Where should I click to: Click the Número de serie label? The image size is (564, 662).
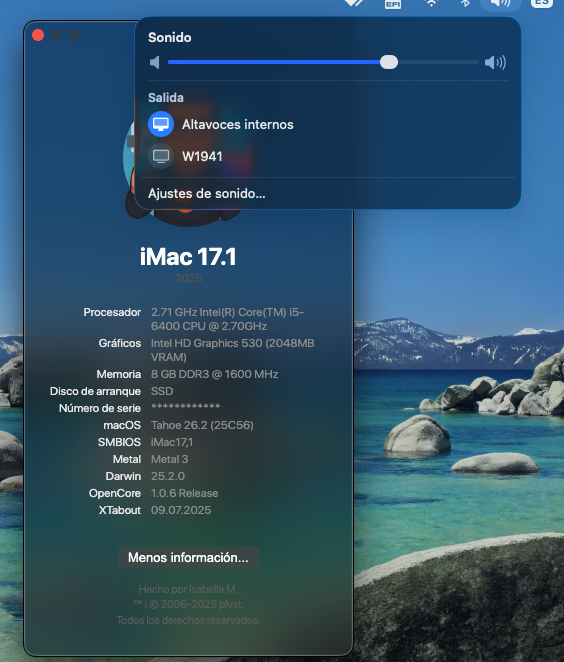tap(100, 408)
